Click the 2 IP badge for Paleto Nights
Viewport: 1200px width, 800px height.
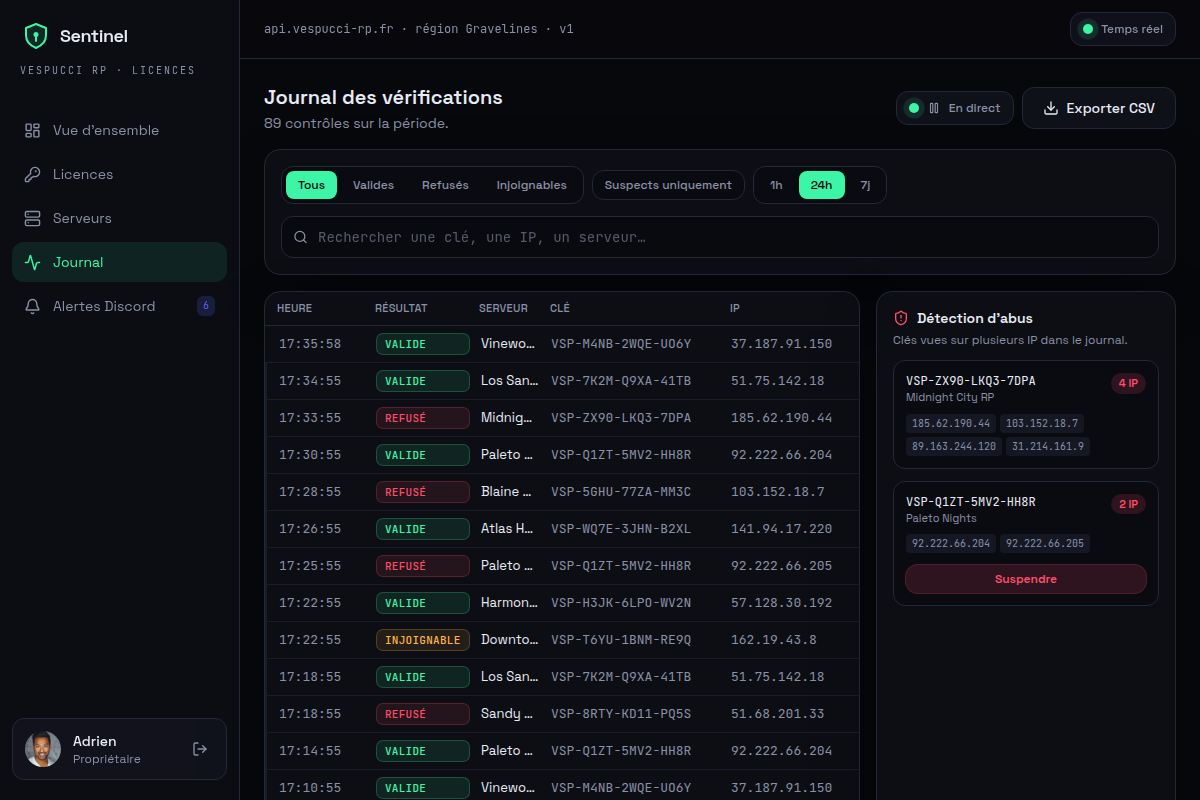(x=1128, y=504)
